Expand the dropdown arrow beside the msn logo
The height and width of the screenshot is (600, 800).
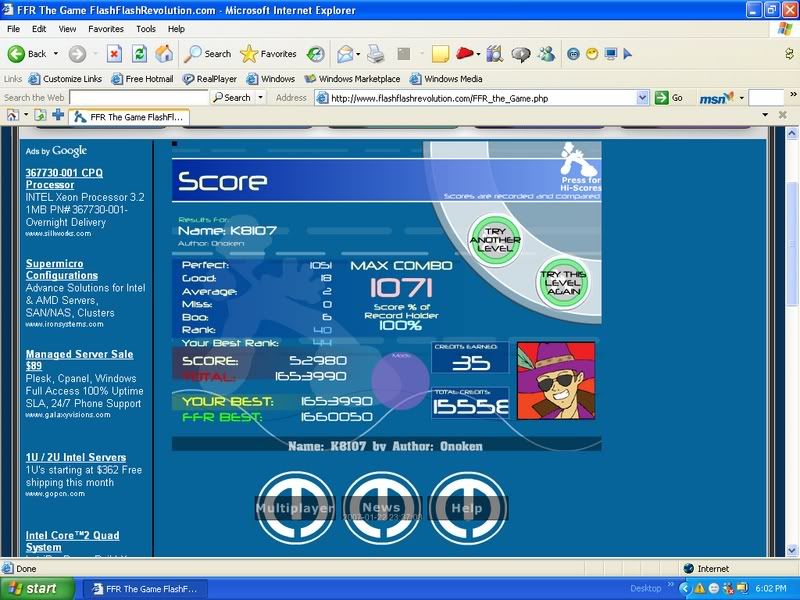[x=741, y=98]
